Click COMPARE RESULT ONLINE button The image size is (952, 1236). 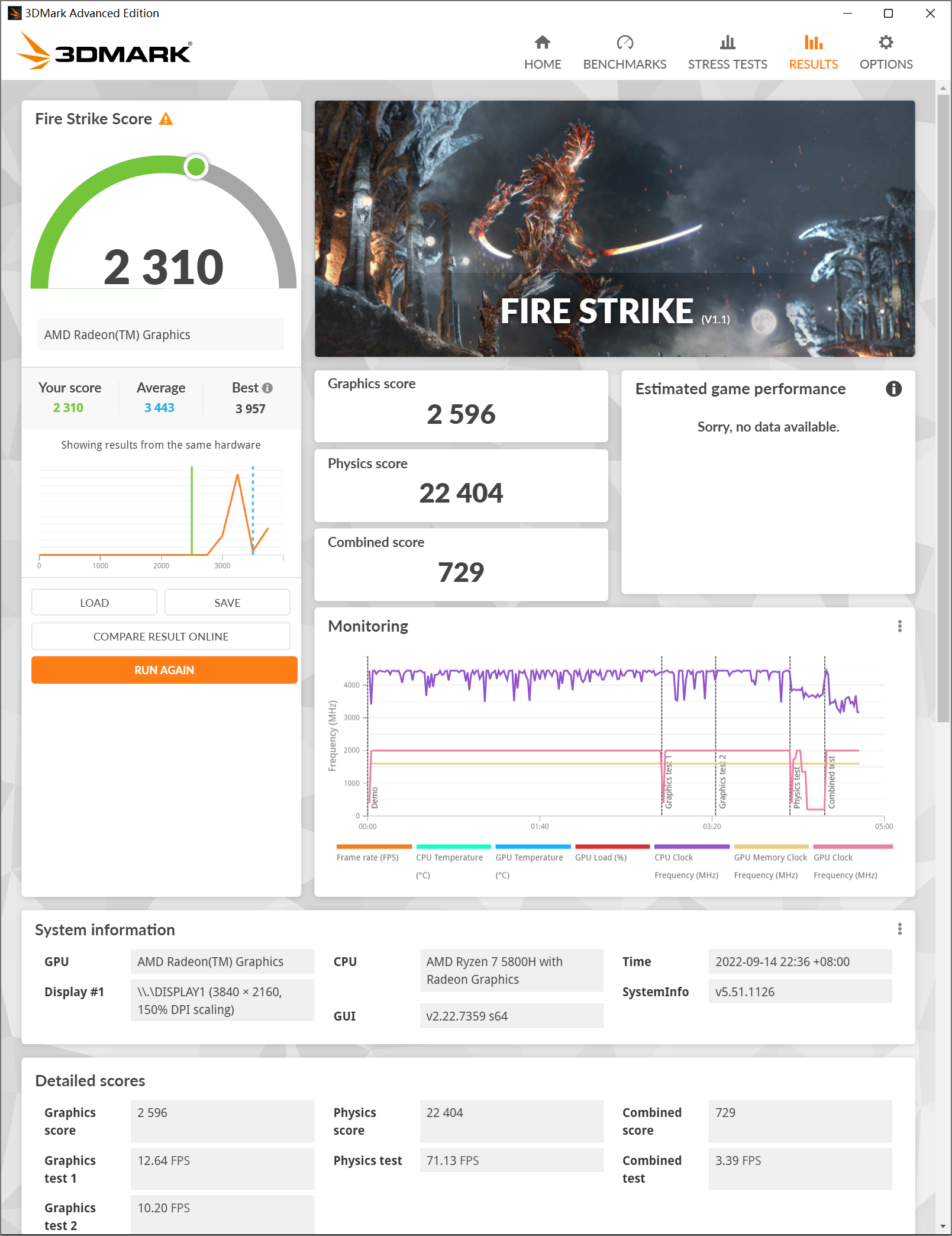pos(161,636)
